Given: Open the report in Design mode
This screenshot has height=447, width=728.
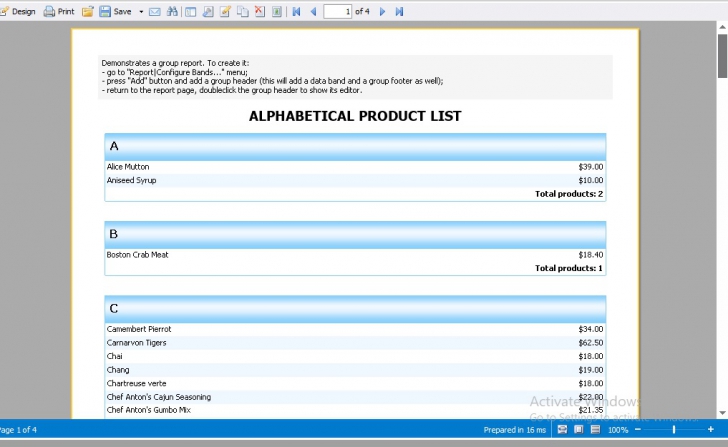Looking at the screenshot, I should point(18,12).
